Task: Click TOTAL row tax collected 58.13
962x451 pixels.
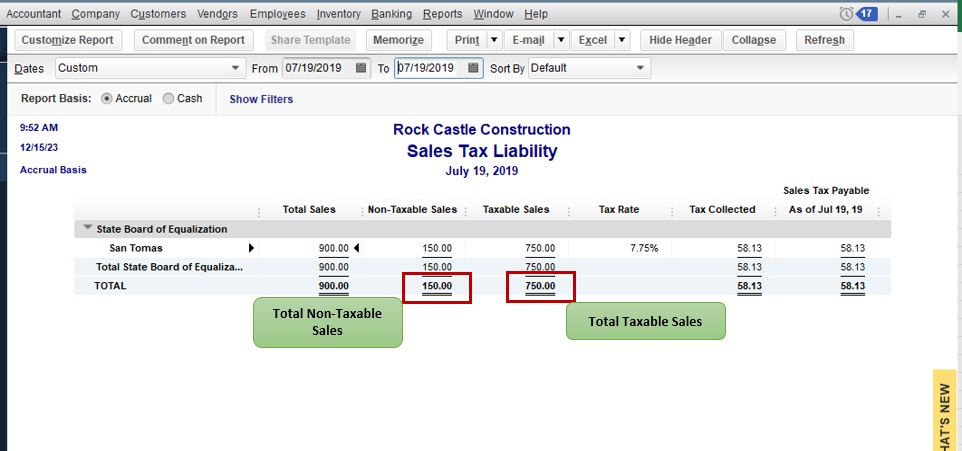Action: click(750, 286)
